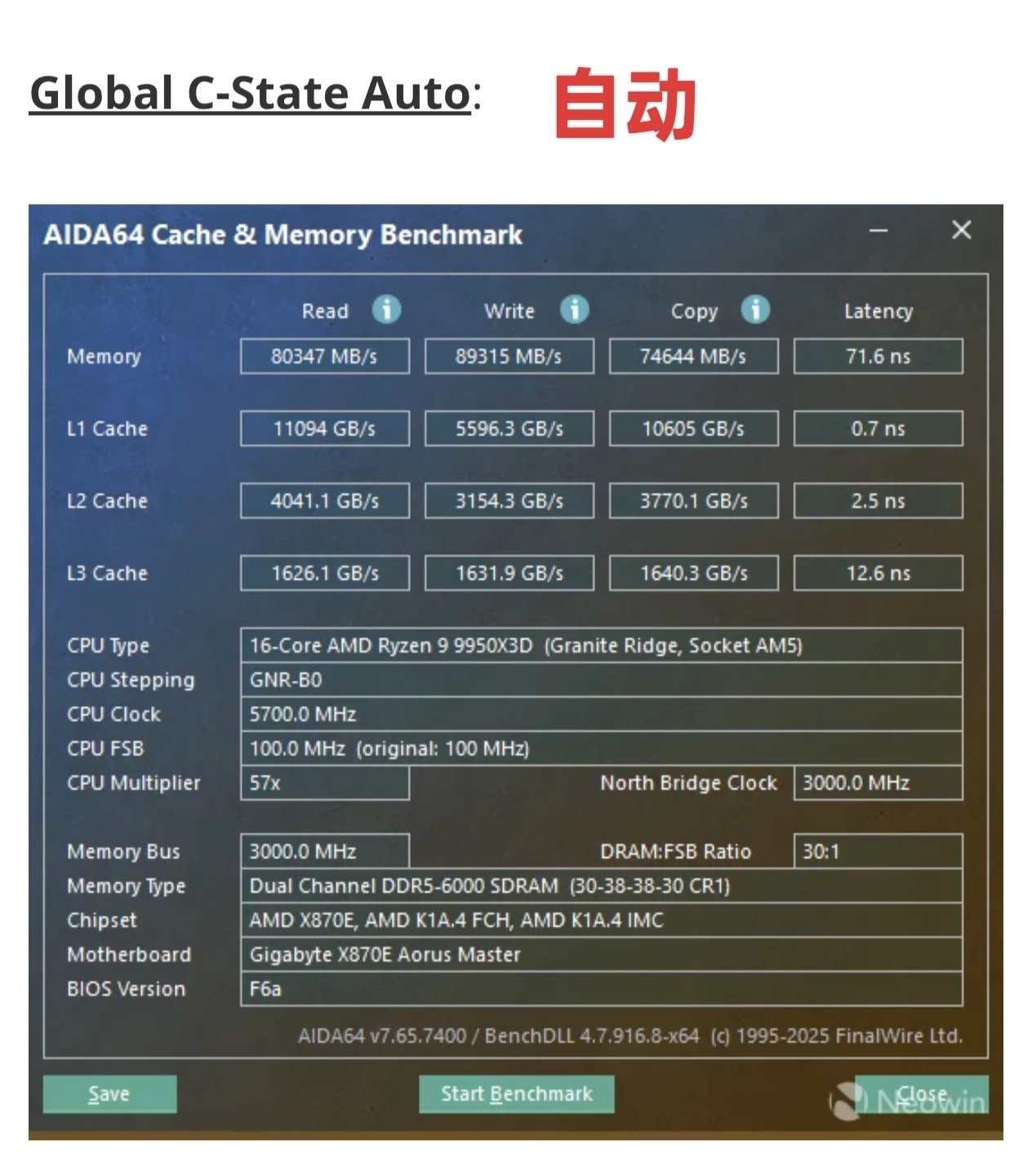1032x1176 pixels.
Task: Click the CPU Type field showing Ryzen 9 9950X3D
Action: point(601,646)
